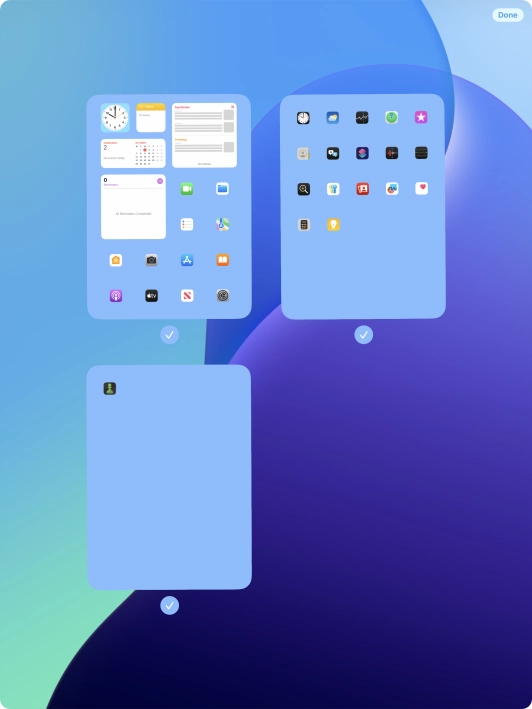
Task: Tap the Reminders widget
Action: (x=133, y=207)
